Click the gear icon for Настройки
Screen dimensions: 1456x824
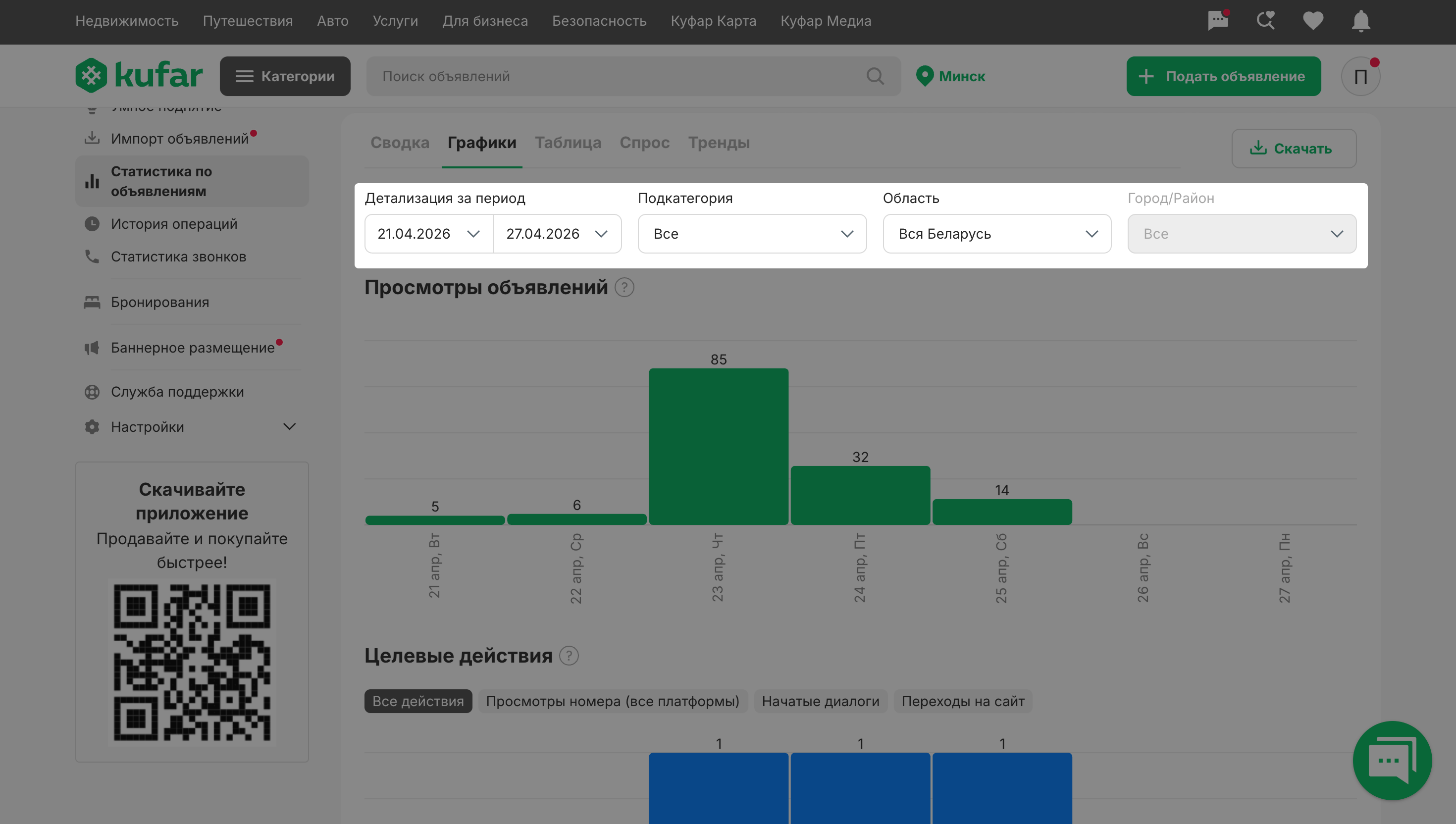click(x=92, y=427)
